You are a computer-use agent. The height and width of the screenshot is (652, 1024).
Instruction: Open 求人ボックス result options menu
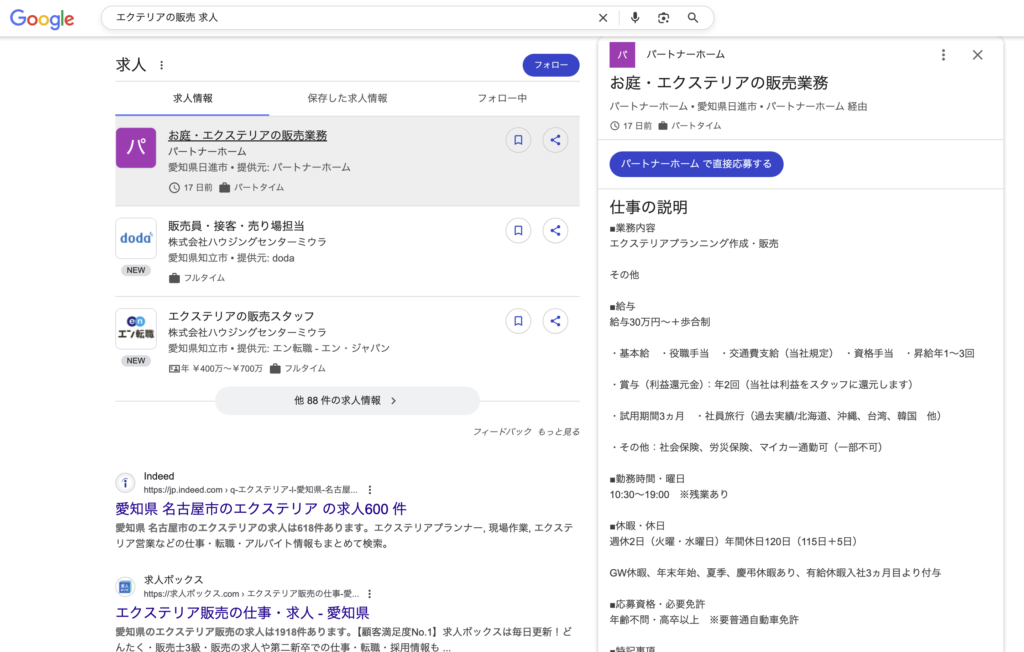[x=370, y=594]
